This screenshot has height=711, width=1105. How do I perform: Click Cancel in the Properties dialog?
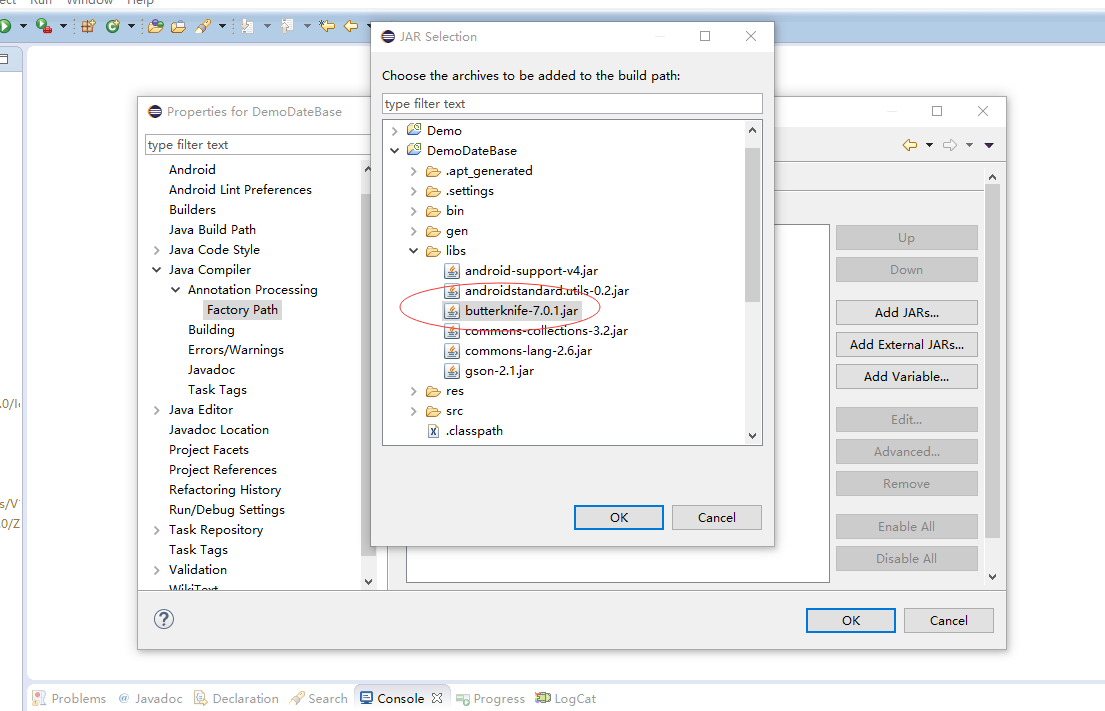click(x=949, y=620)
